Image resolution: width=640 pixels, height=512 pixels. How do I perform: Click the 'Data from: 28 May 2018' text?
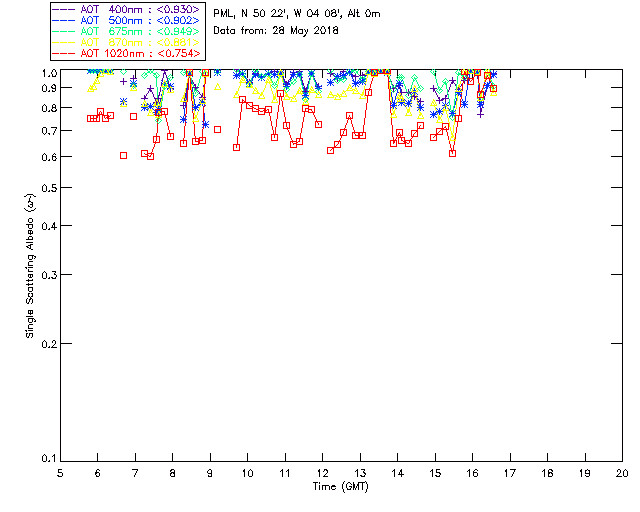pos(277,31)
